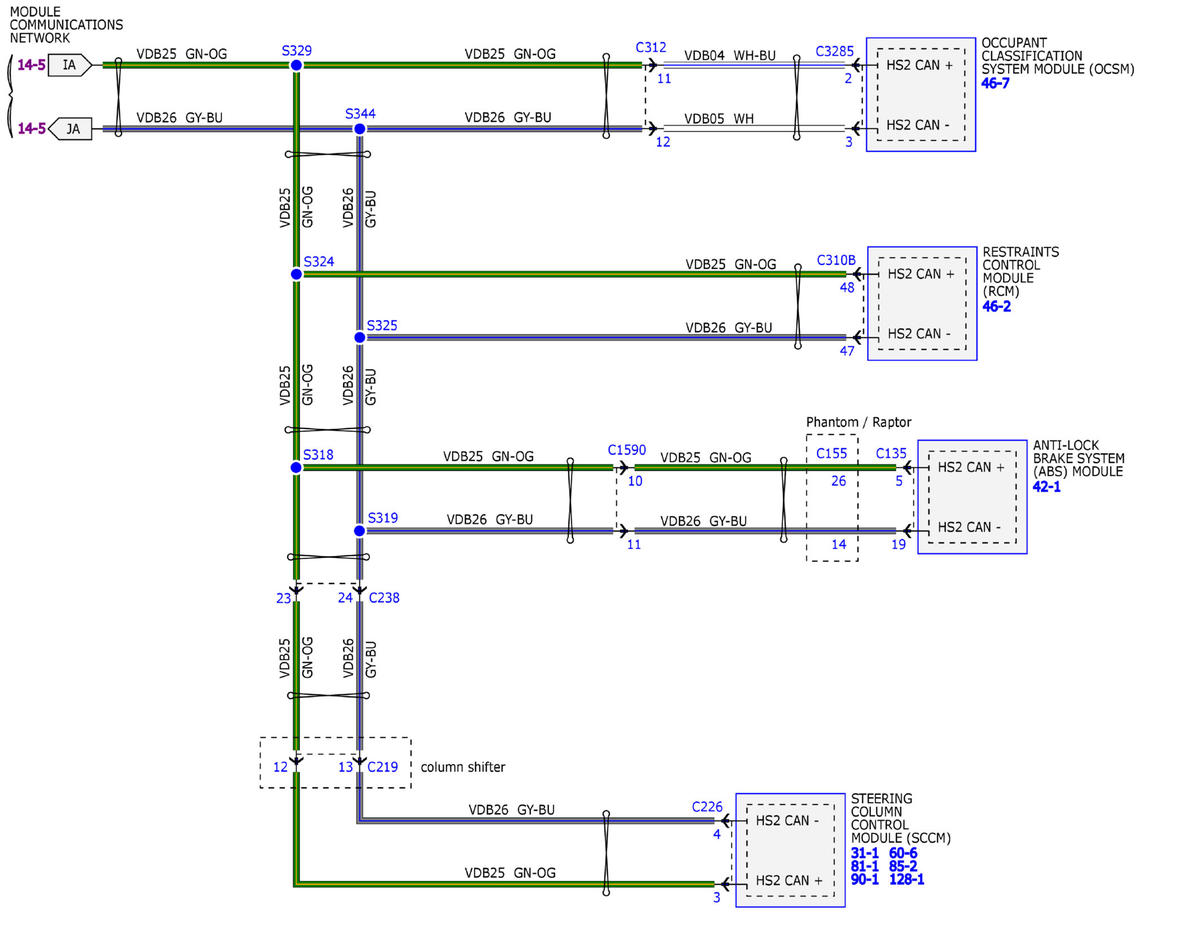Open page reference 46-7 for OCSM
This screenshot has width=1200, height=927.
pyautogui.click(x=996, y=83)
